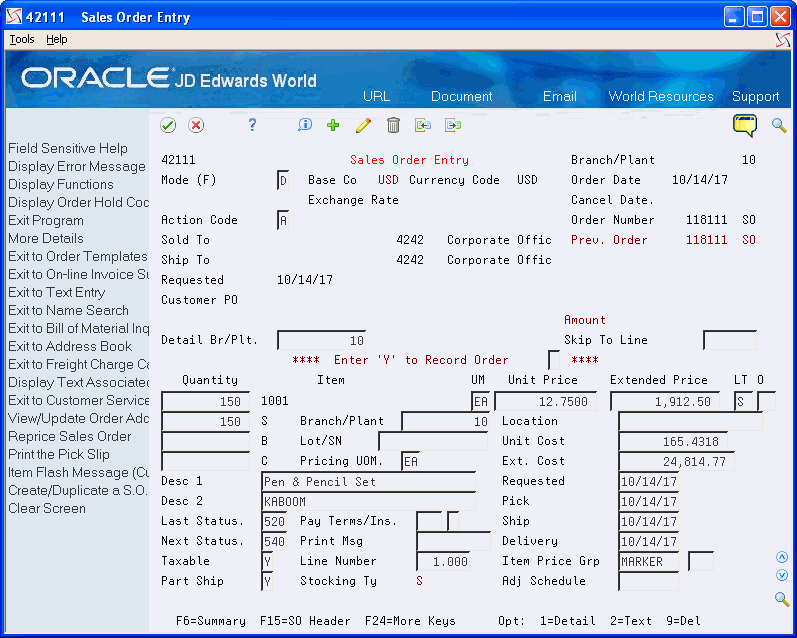
Task: Select Field Sensitive Help in the sidebar
Action: click(x=68, y=148)
